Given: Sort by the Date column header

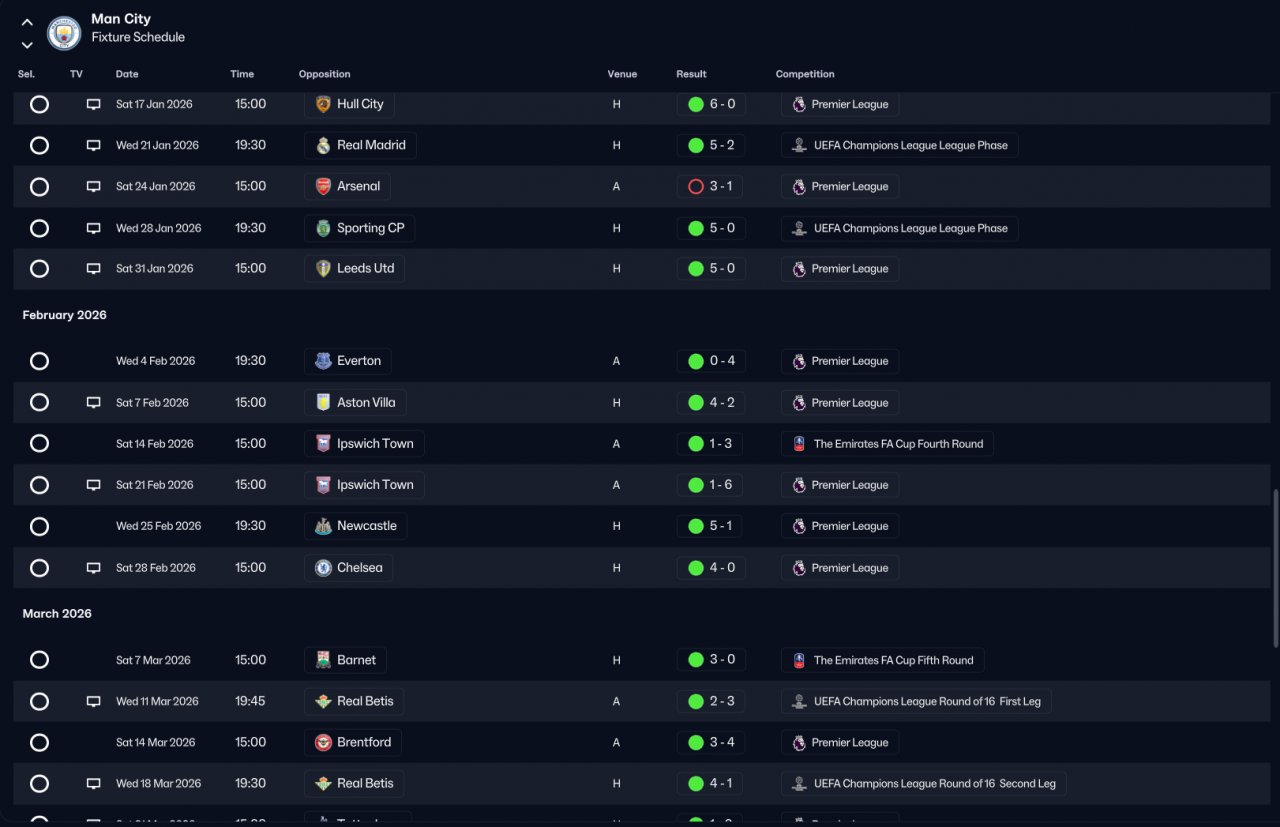Looking at the screenshot, I should pos(127,74).
